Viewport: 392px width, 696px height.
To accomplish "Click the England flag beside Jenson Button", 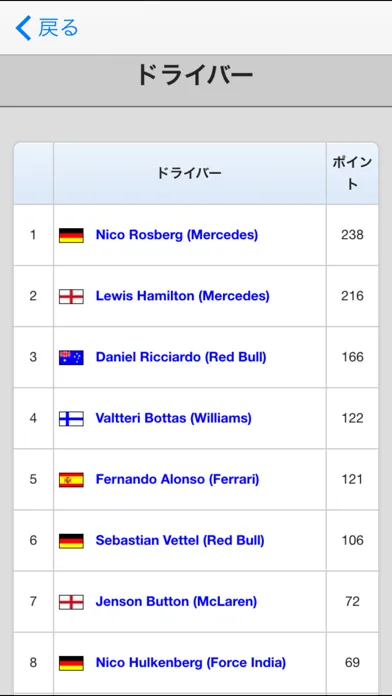I will coord(71,602).
